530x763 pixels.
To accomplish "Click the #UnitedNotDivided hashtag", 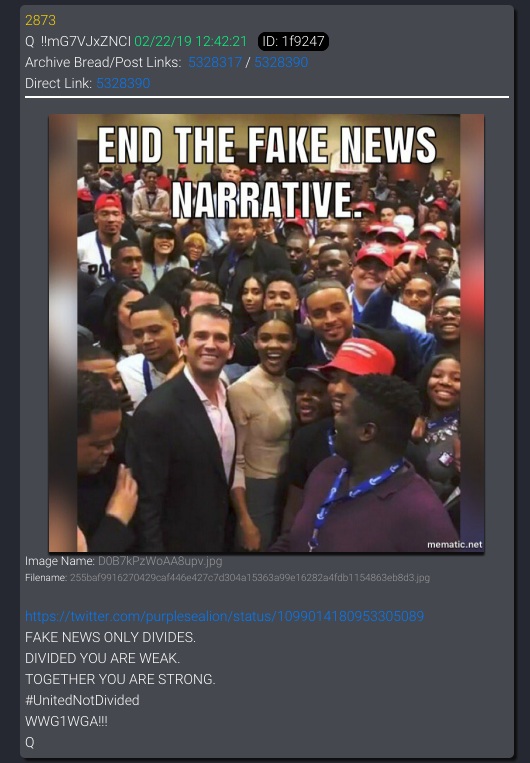I will tap(82, 700).
